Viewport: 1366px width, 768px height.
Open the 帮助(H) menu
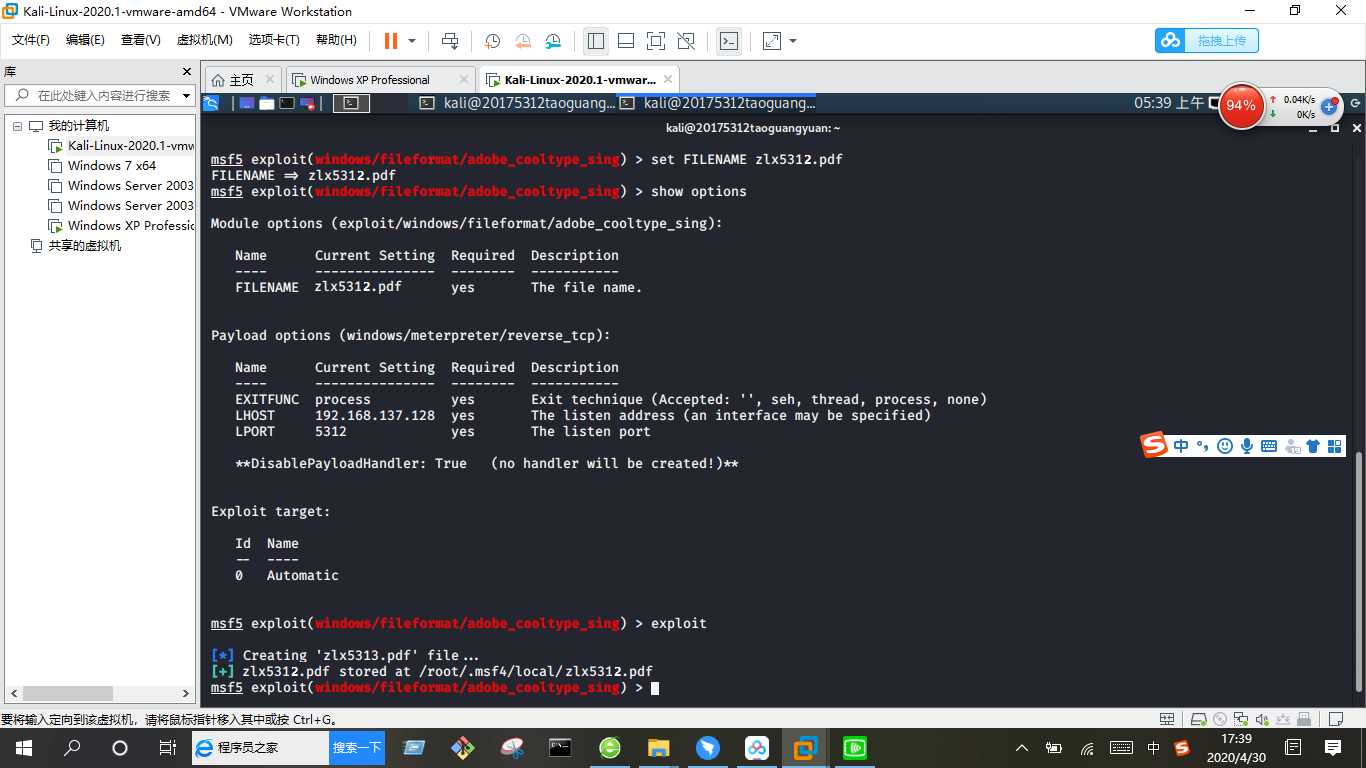336,40
